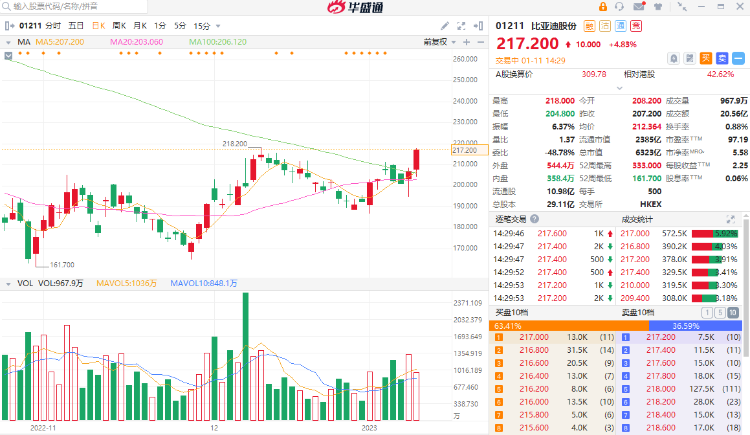Switch to 15分 minute chart
750x435 pixels.
[202, 26]
